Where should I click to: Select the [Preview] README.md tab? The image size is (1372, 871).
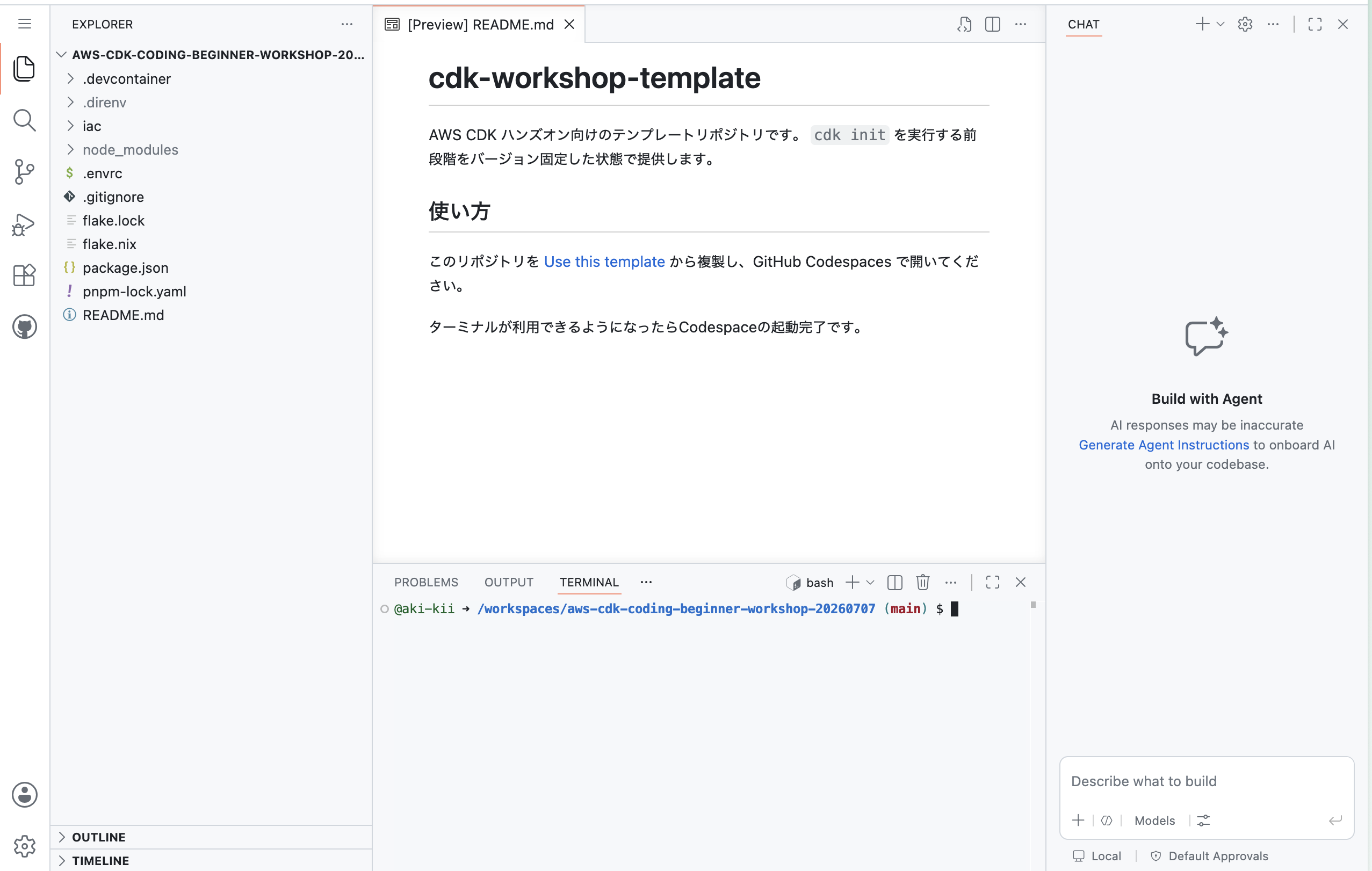480,25
